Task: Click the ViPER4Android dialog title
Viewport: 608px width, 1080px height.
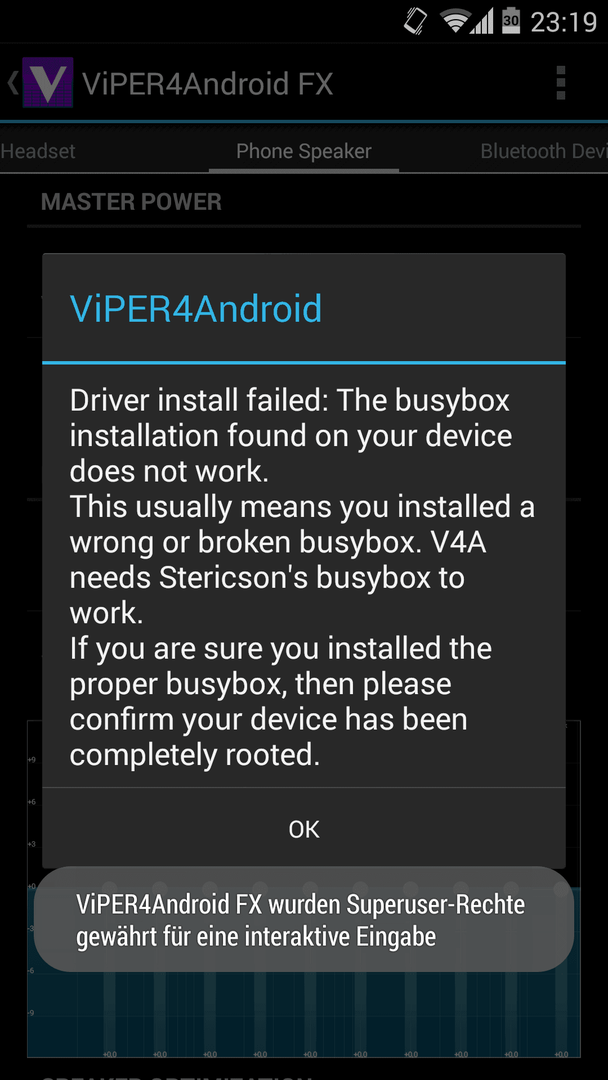Action: (x=196, y=309)
